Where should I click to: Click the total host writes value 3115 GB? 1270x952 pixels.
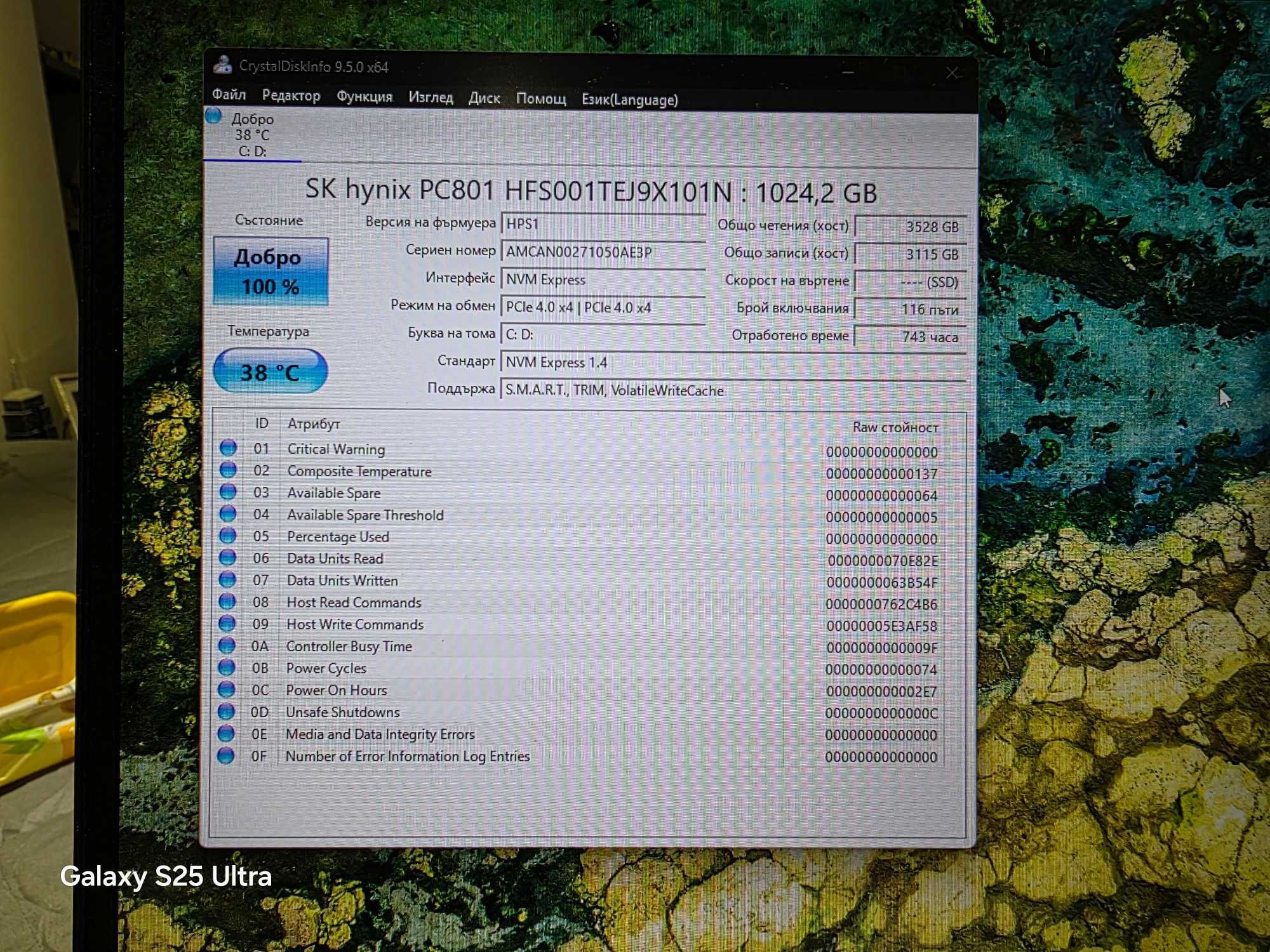(910, 254)
